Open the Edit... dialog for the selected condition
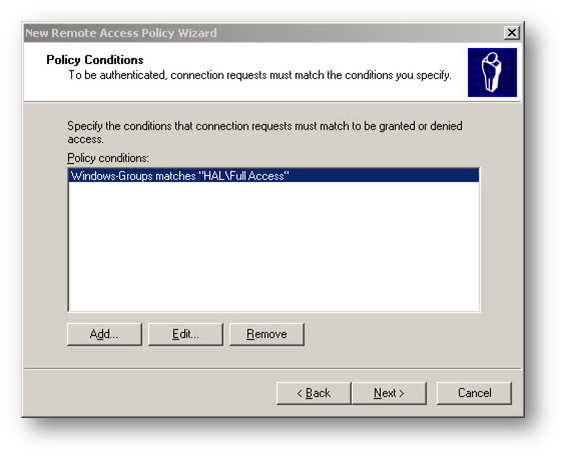The height and width of the screenshot is (460, 567). point(186,334)
